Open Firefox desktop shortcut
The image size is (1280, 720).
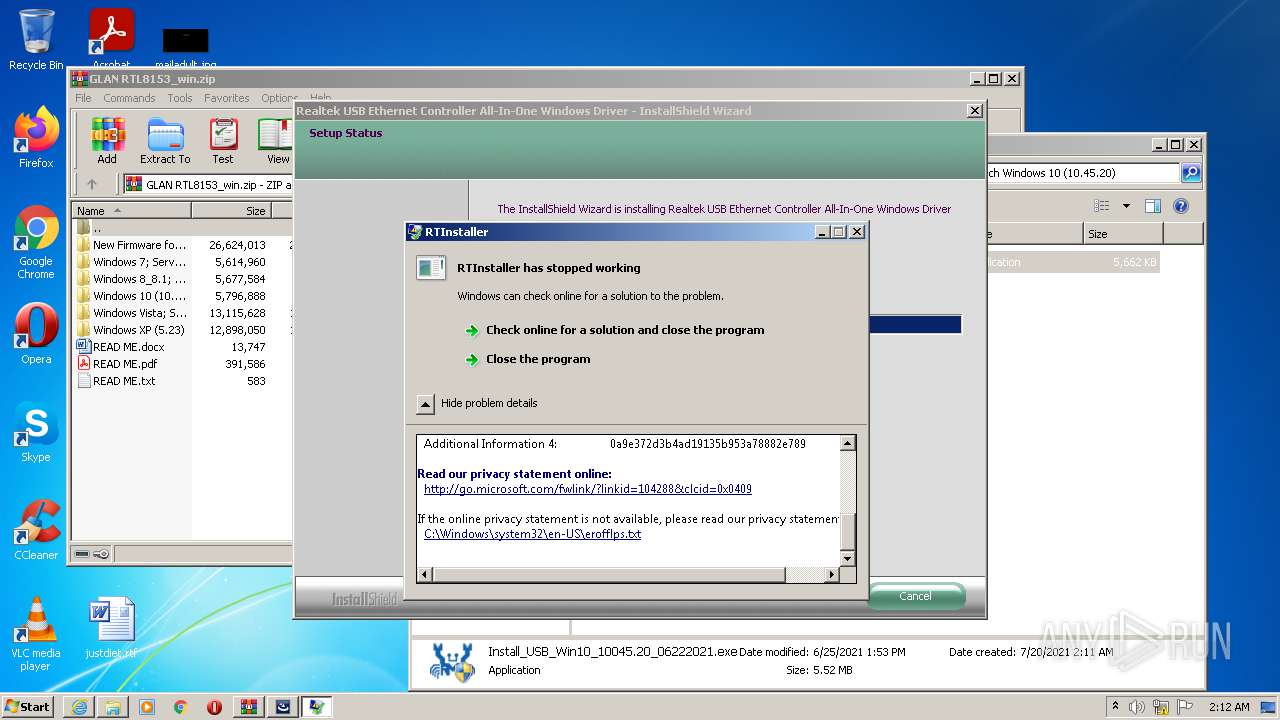[36, 138]
